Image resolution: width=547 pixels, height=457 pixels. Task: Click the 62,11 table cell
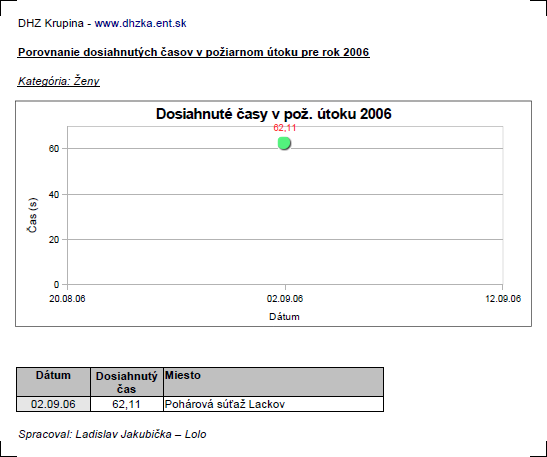pos(127,404)
